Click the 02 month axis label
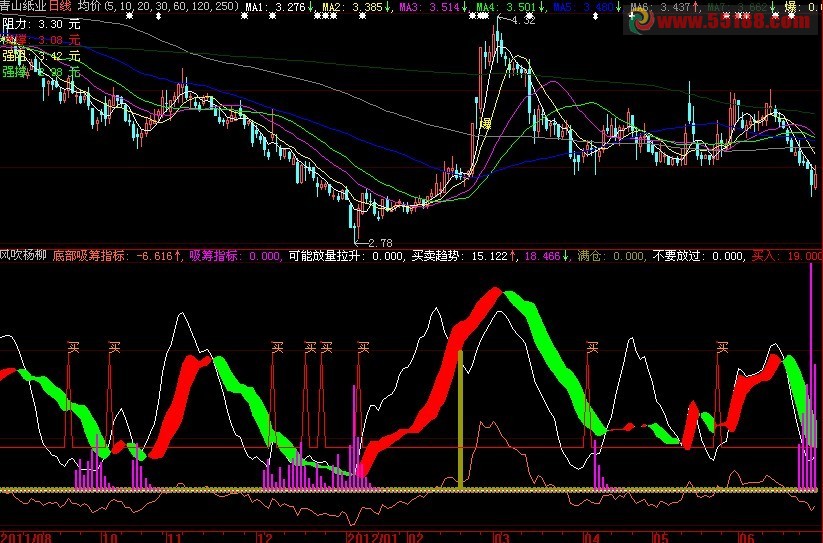 click(415, 537)
